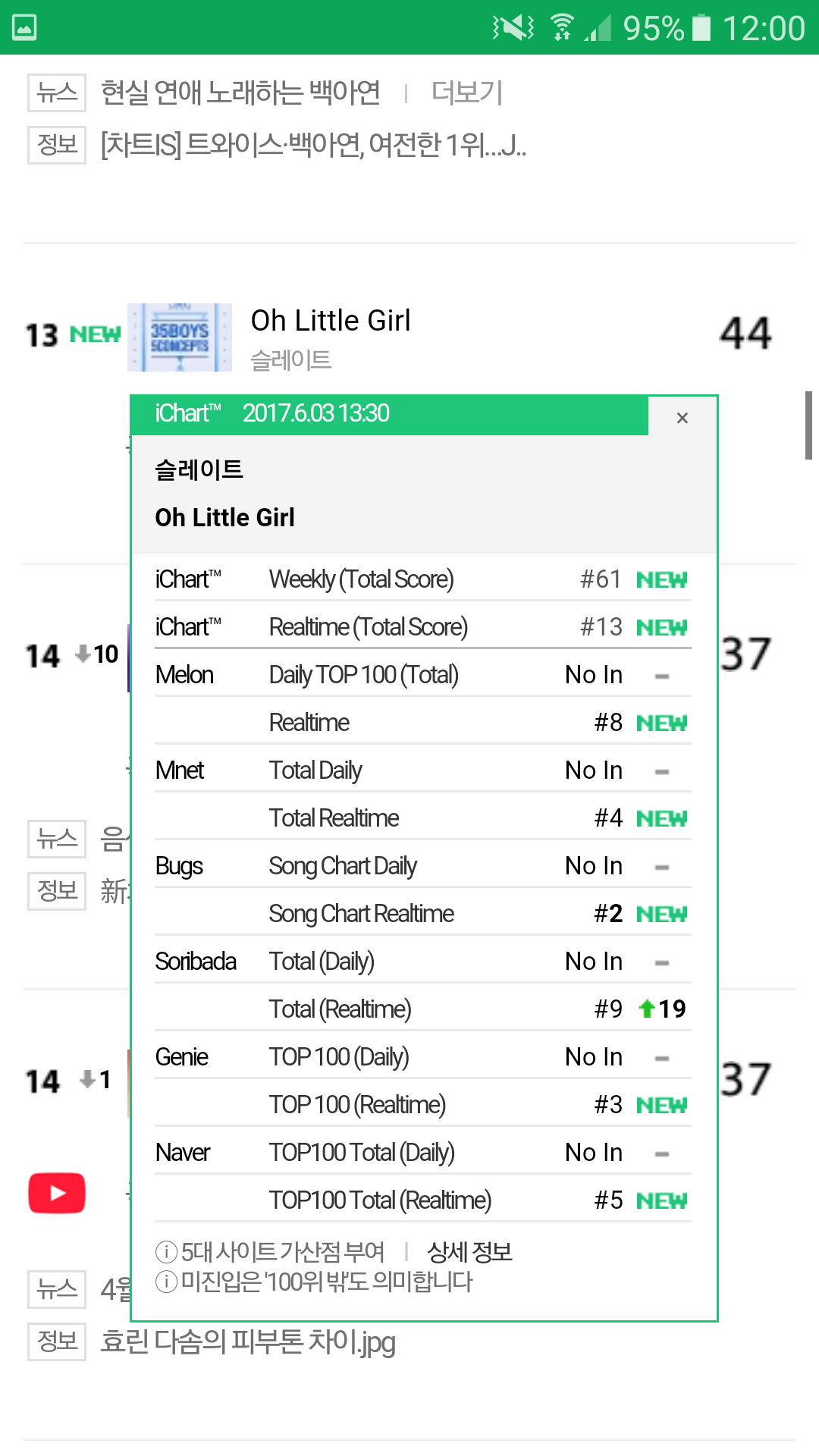Open the Oh Little Girl album thumbnail
Screen dimensions: 819x1456
click(x=180, y=337)
